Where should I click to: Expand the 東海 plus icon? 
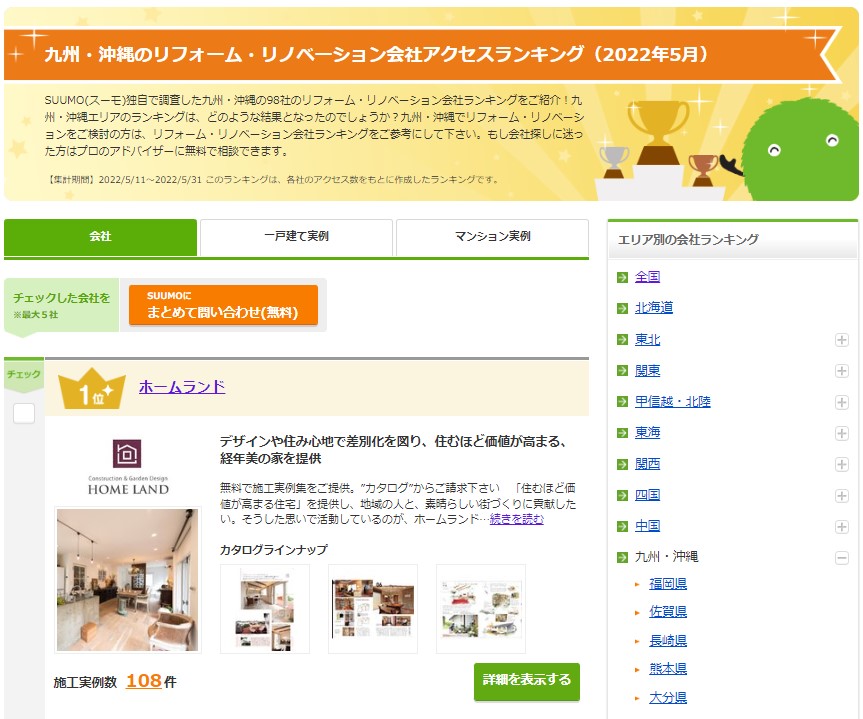click(x=842, y=433)
